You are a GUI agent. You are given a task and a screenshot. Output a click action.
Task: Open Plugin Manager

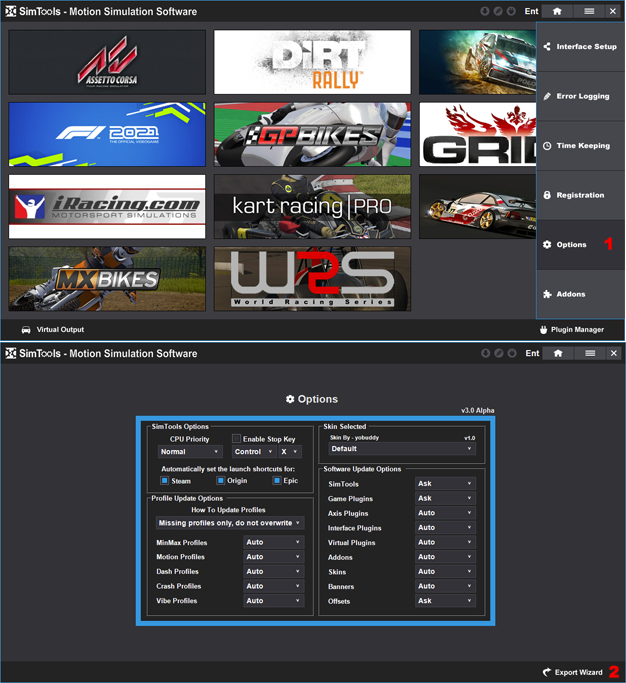click(x=572, y=330)
